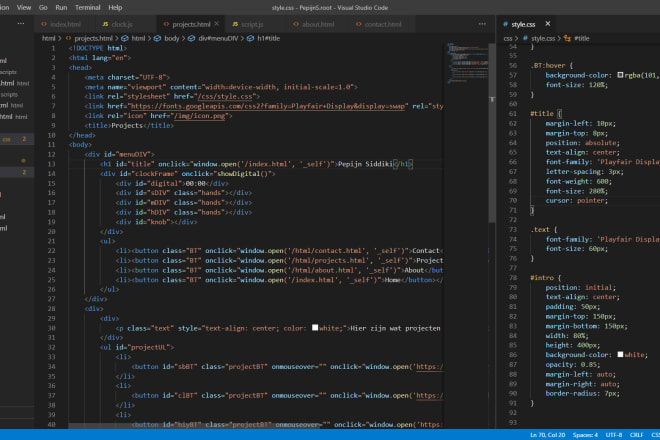660x440 pixels.
Task: Click CSS hash icon on style.css tab
Action: [x=505, y=24]
